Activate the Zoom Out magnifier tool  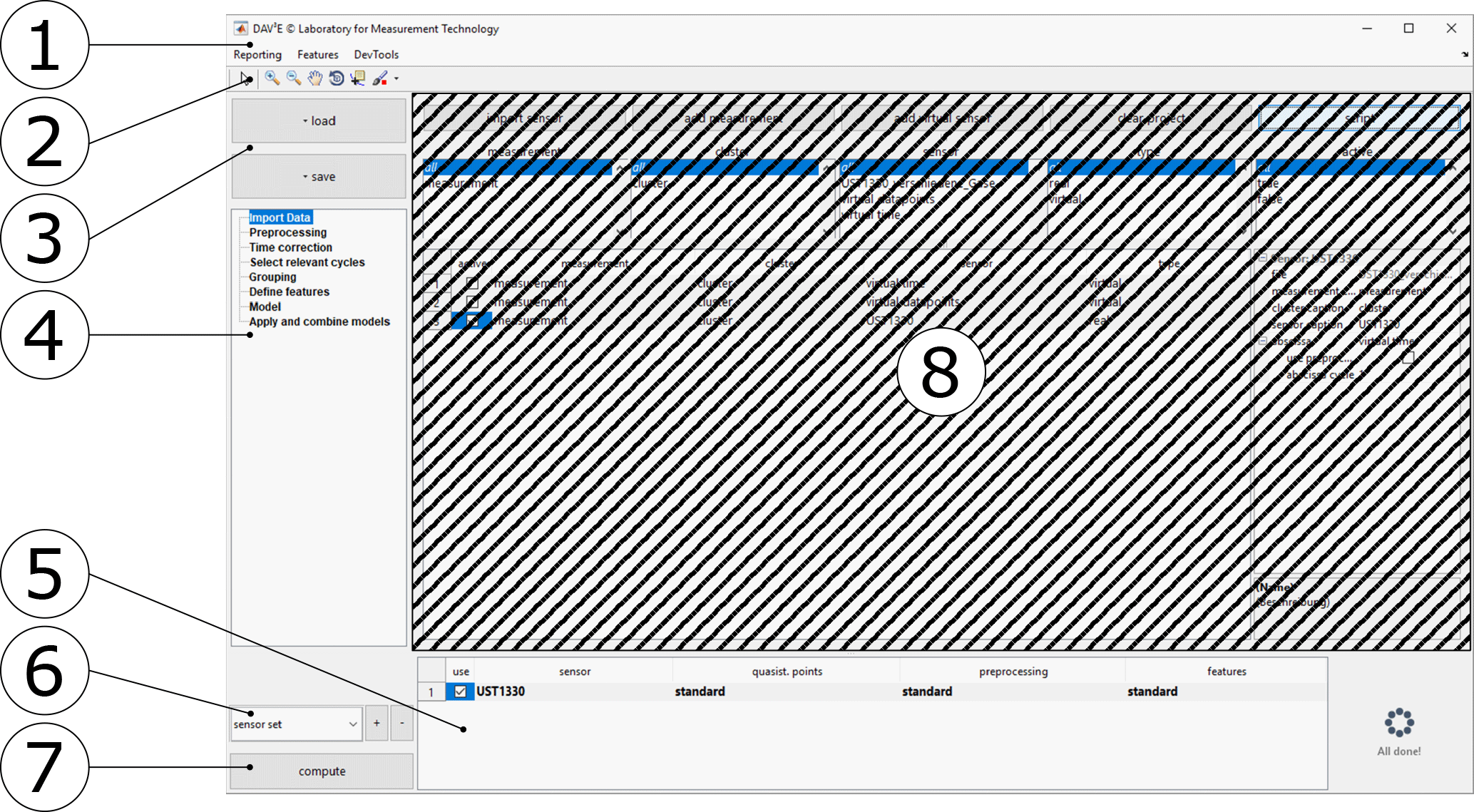293,78
